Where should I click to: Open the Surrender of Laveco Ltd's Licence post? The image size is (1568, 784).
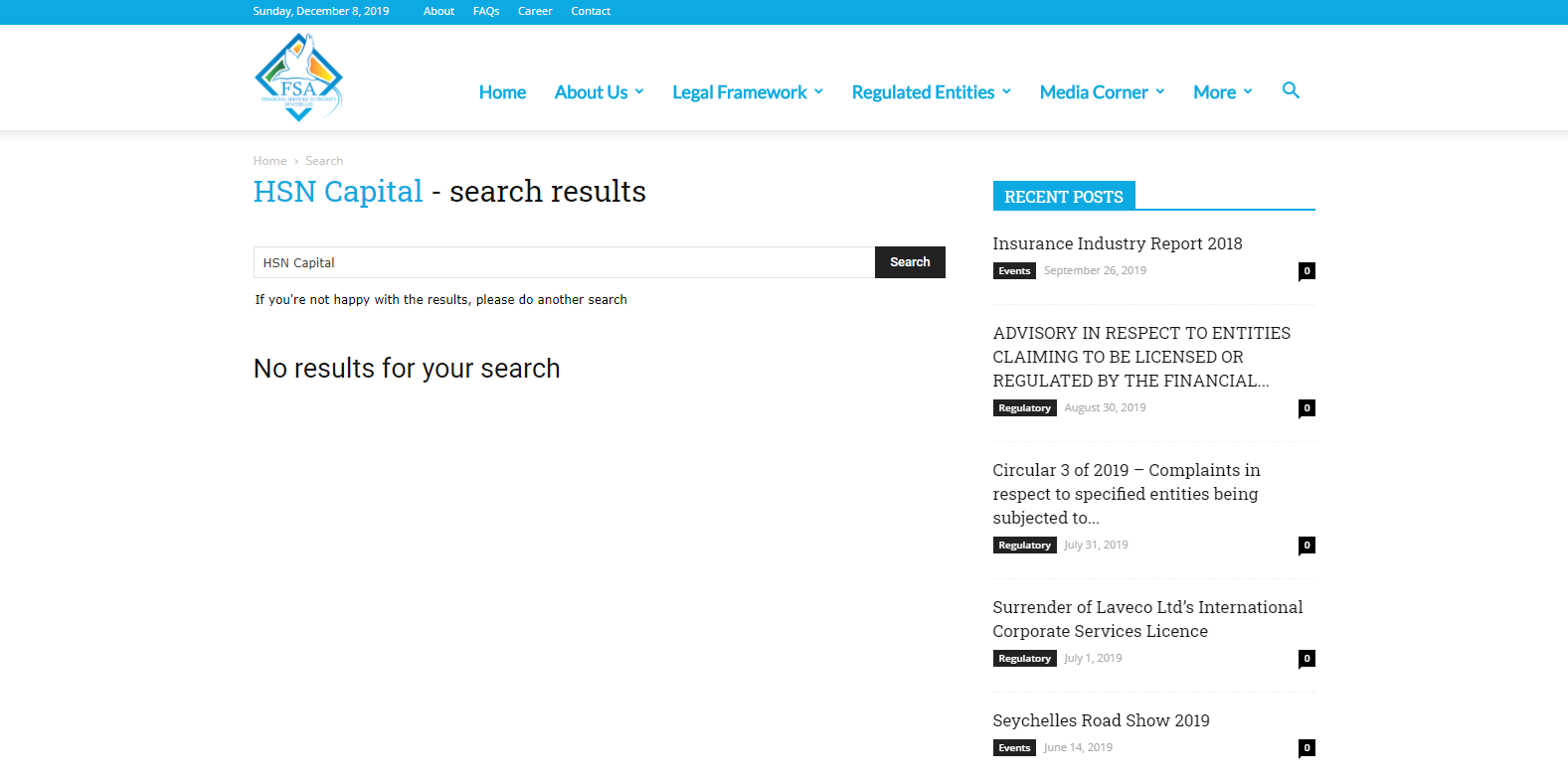1147,619
